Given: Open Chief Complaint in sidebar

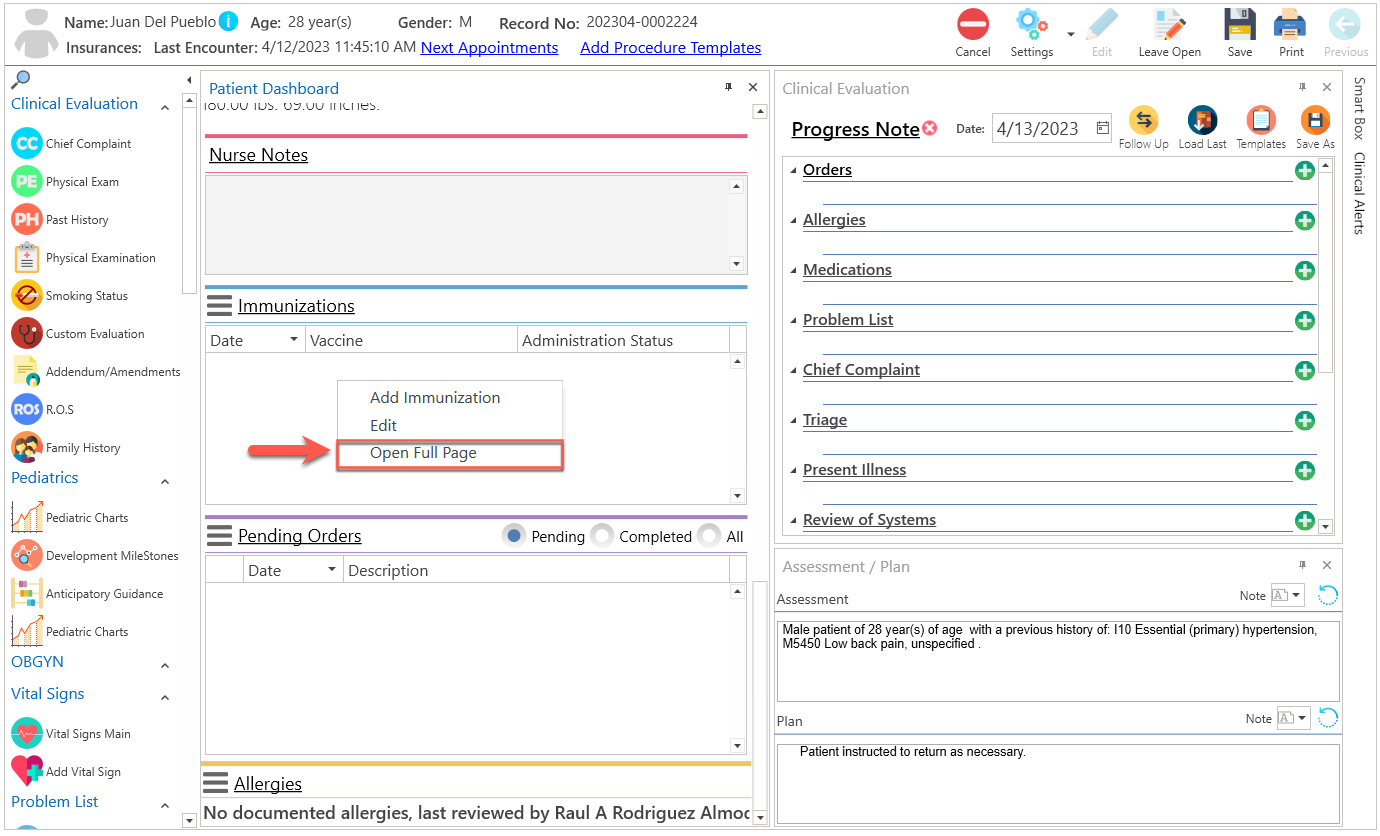Looking at the screenshot, I should coord(71,144).
